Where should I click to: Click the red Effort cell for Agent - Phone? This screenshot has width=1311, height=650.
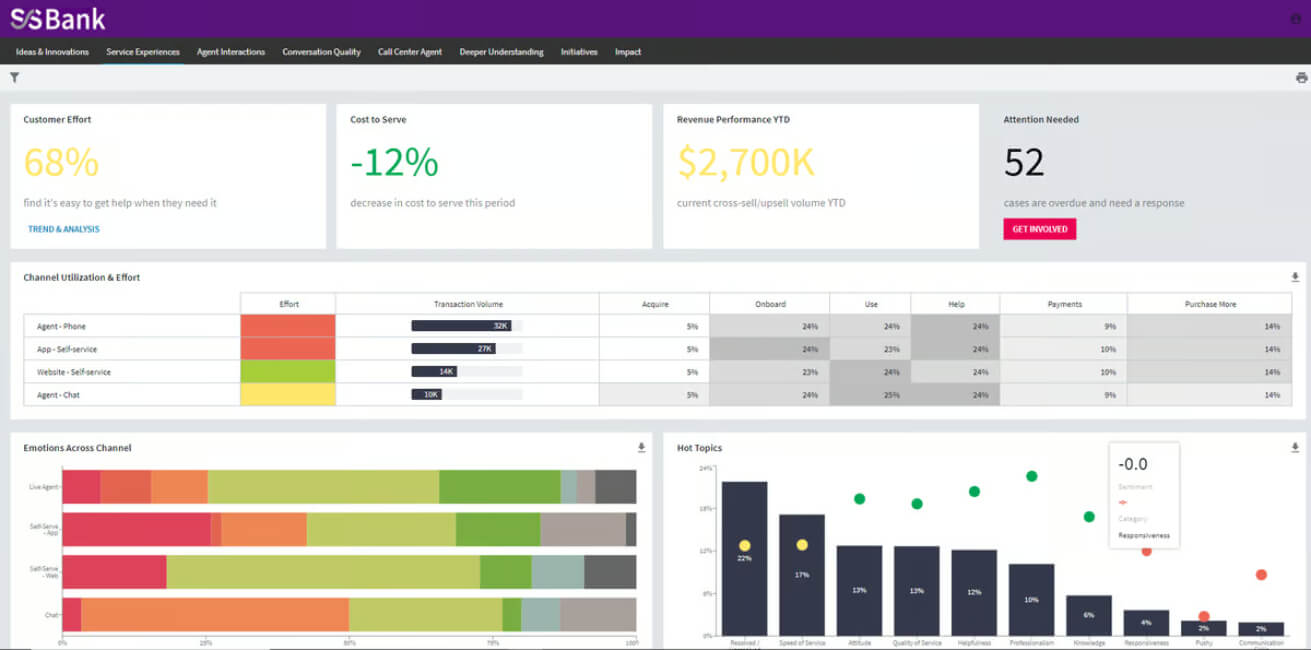[288, 326]
